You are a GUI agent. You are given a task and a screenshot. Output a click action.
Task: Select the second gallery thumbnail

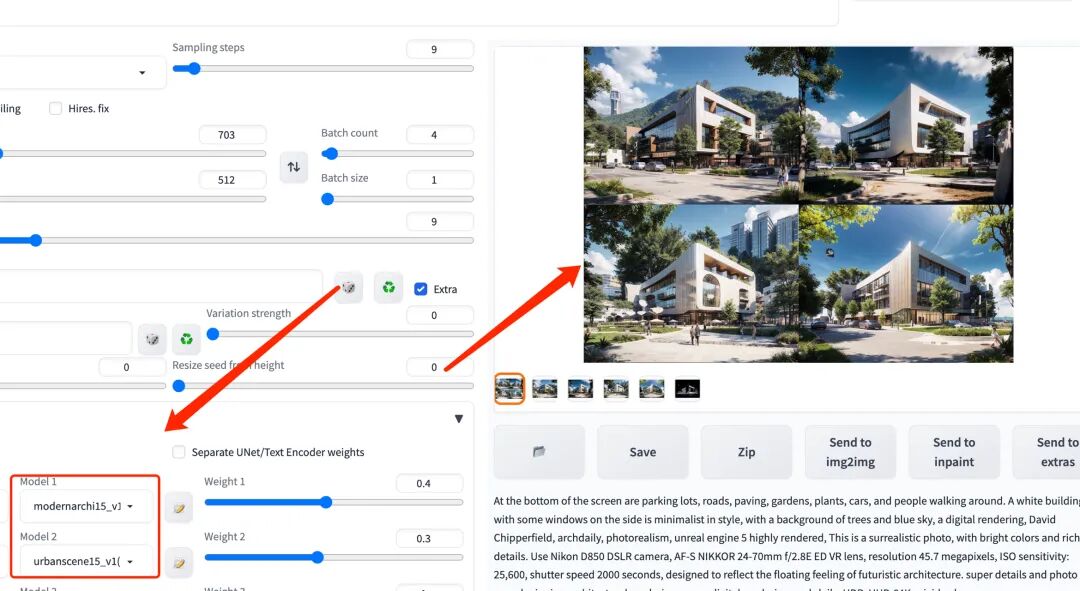click(x=545, y=389)
